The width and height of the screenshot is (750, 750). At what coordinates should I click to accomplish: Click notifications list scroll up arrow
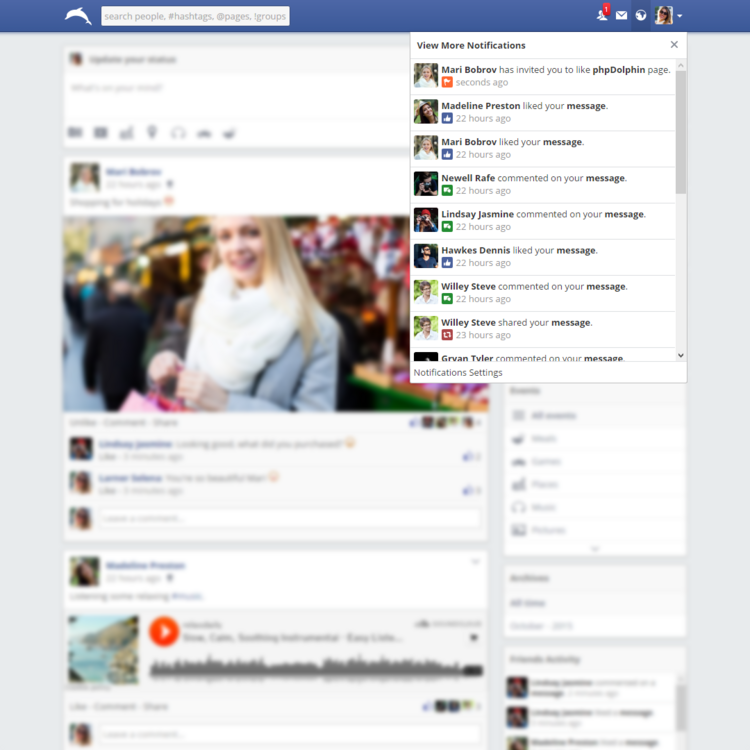tap(681, 65)
